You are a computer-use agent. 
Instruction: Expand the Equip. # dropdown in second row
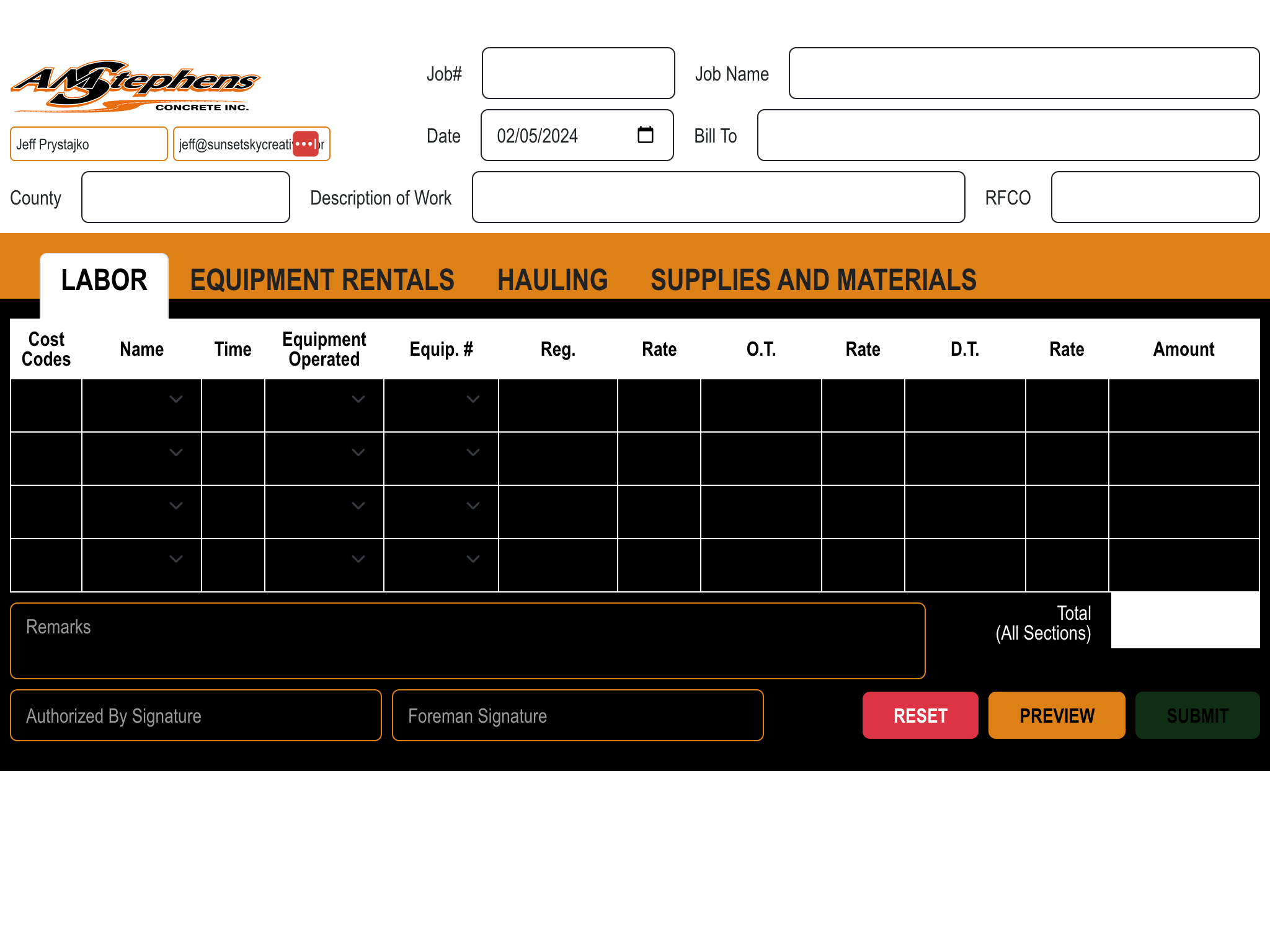pos(473,453)
